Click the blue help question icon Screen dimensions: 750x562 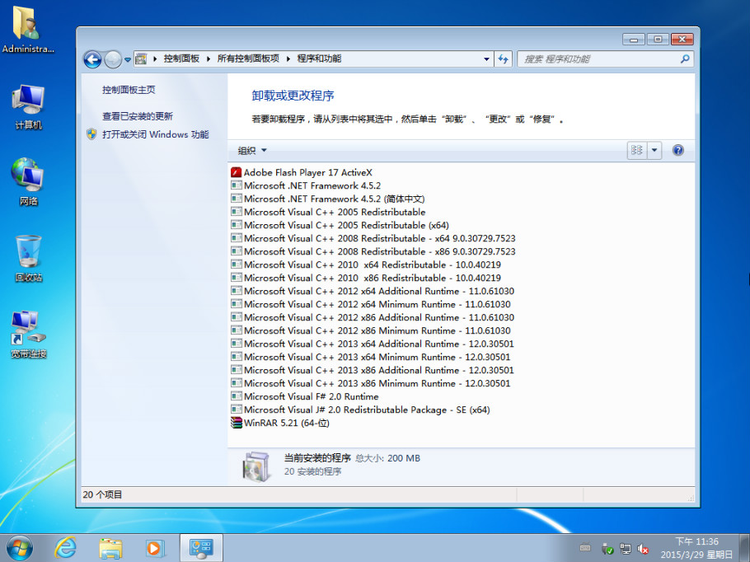point(678,150)
